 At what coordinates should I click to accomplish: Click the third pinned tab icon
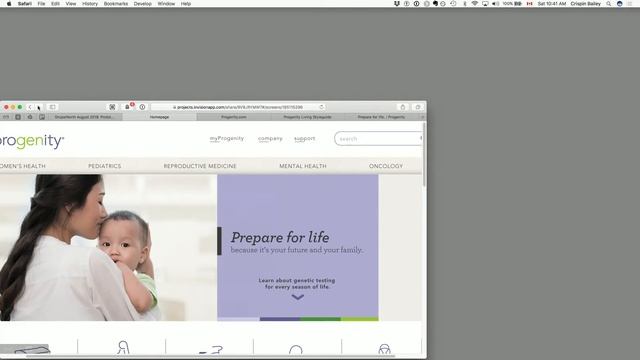pyautogui.click(x=30, y=117)
